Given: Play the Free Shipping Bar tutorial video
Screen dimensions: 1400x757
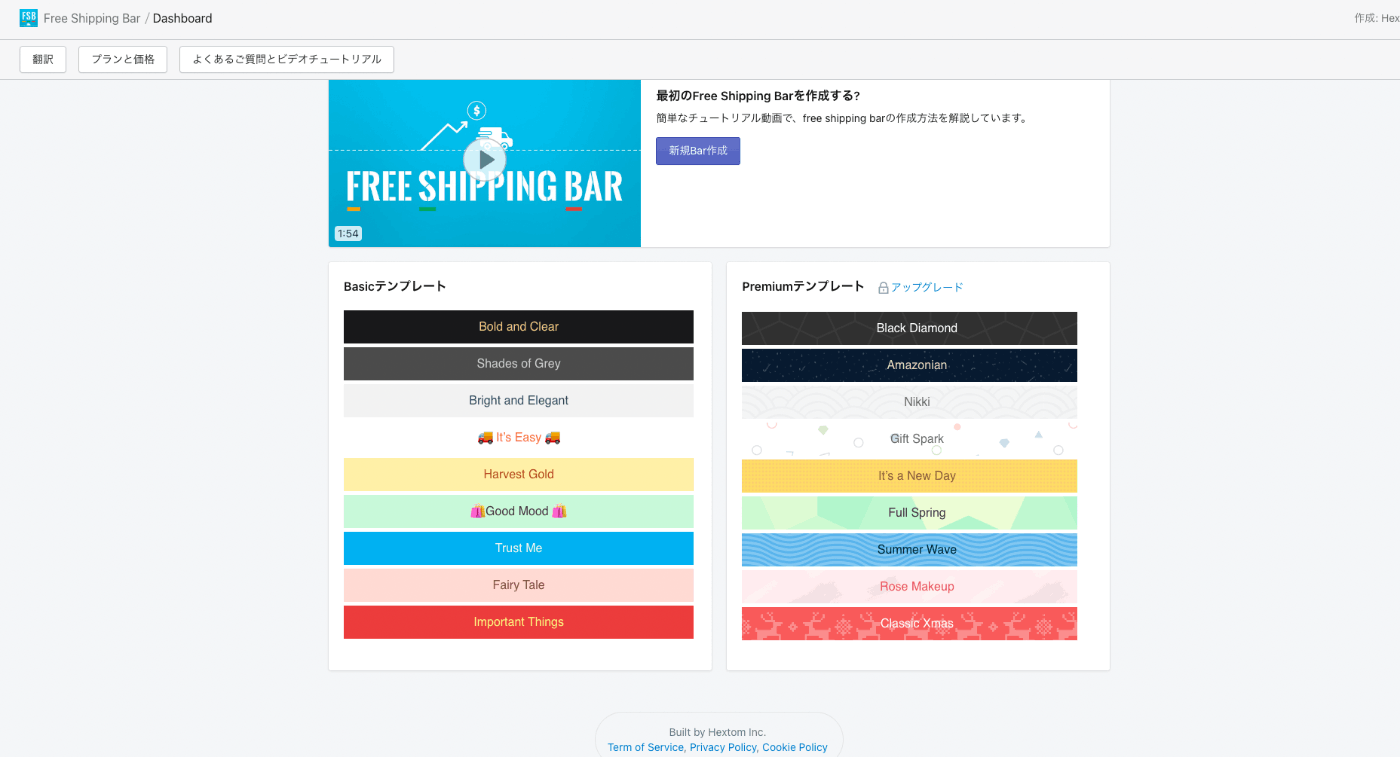Looking at the screenshot, I should click(485, 160).
